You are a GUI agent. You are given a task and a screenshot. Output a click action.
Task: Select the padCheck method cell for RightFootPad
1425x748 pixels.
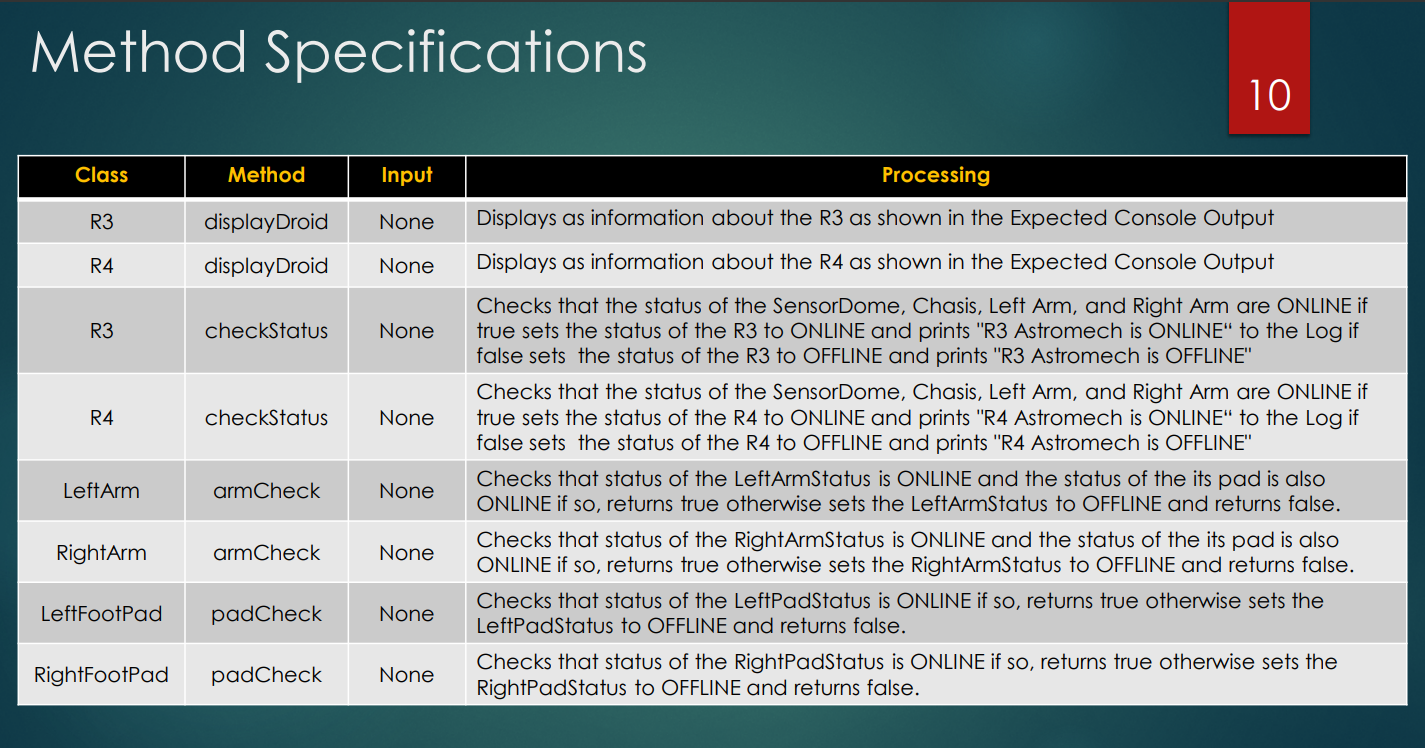[x=265, y=674]
